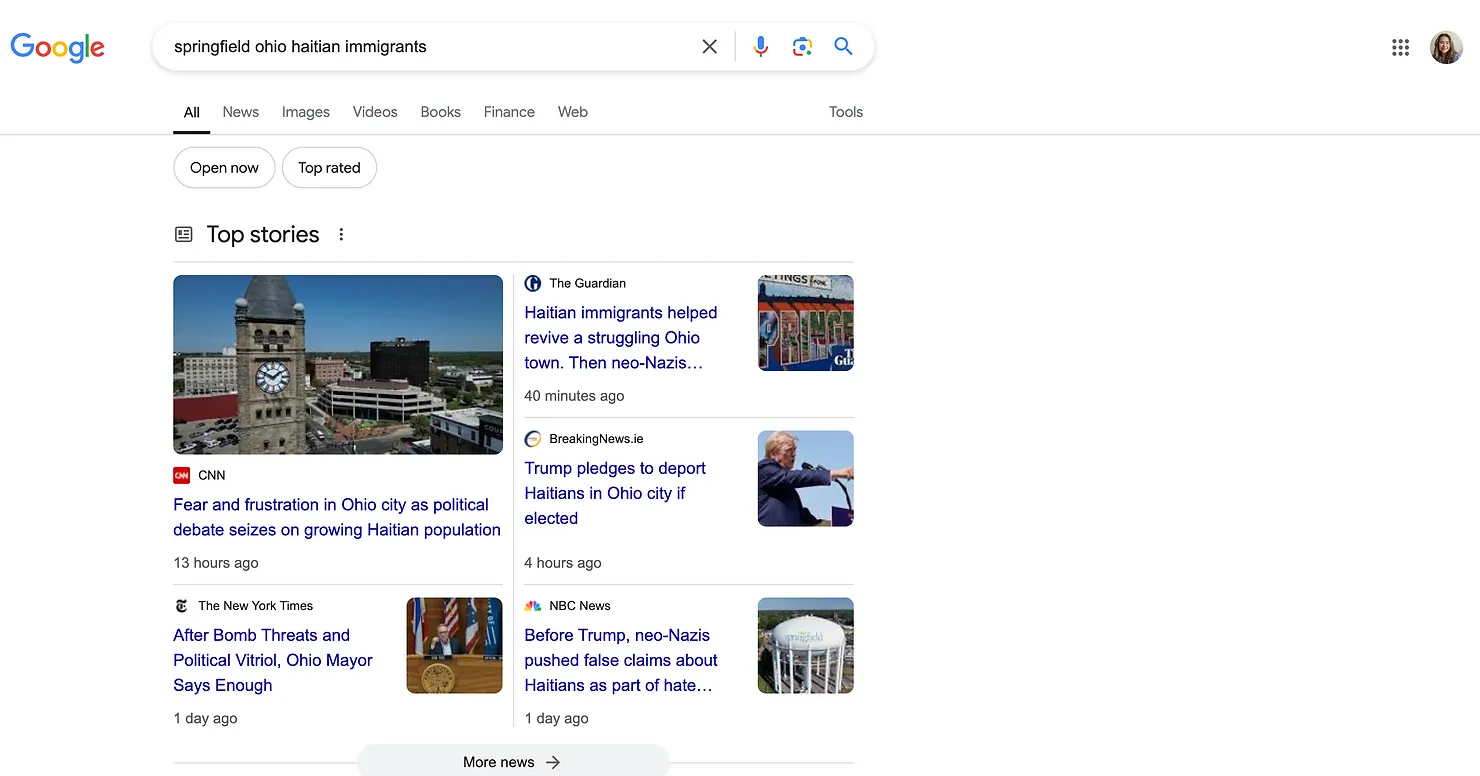Viewport: 1480px width, 776px height.
Task: Switch to the News tab
Action: point(241,112)
